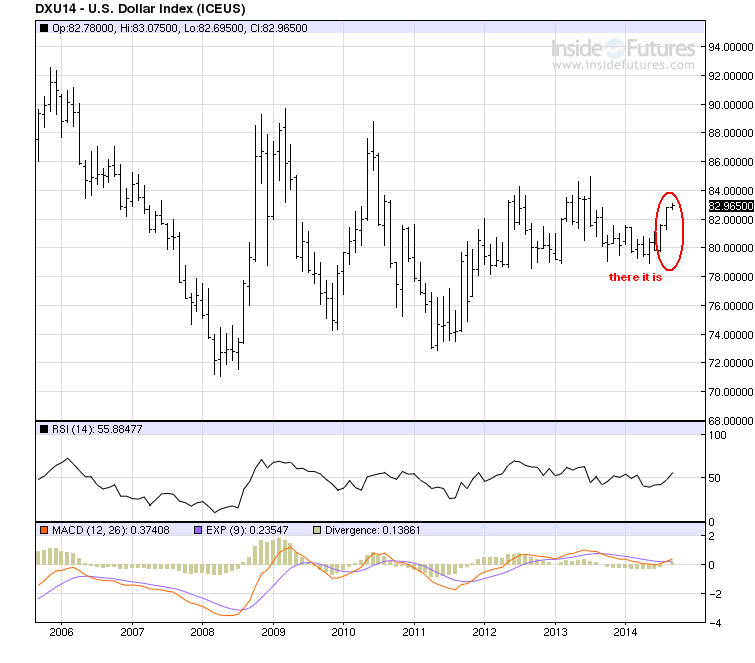Select the 2014 year label on time axis

click(625, 632)
